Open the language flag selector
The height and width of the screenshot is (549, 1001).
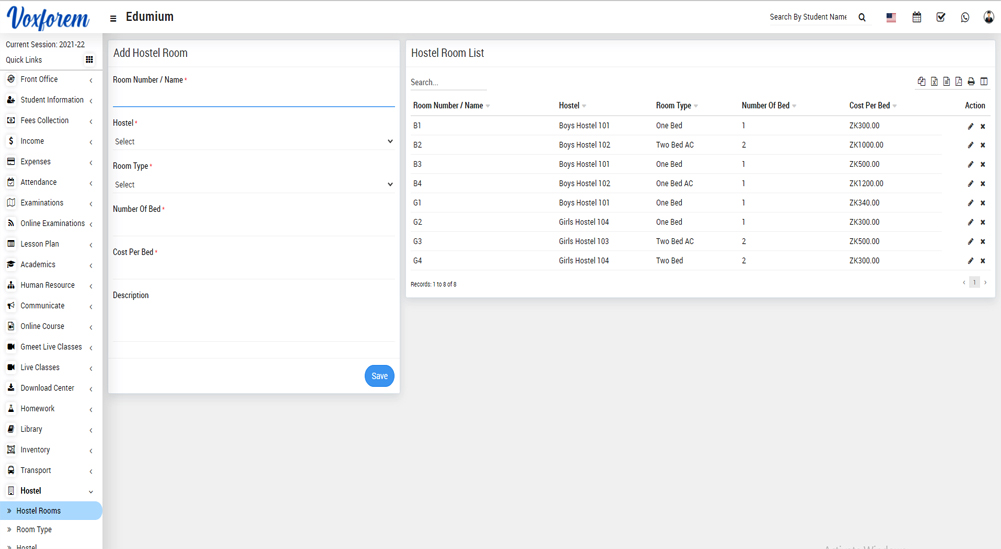pos(891,17)
